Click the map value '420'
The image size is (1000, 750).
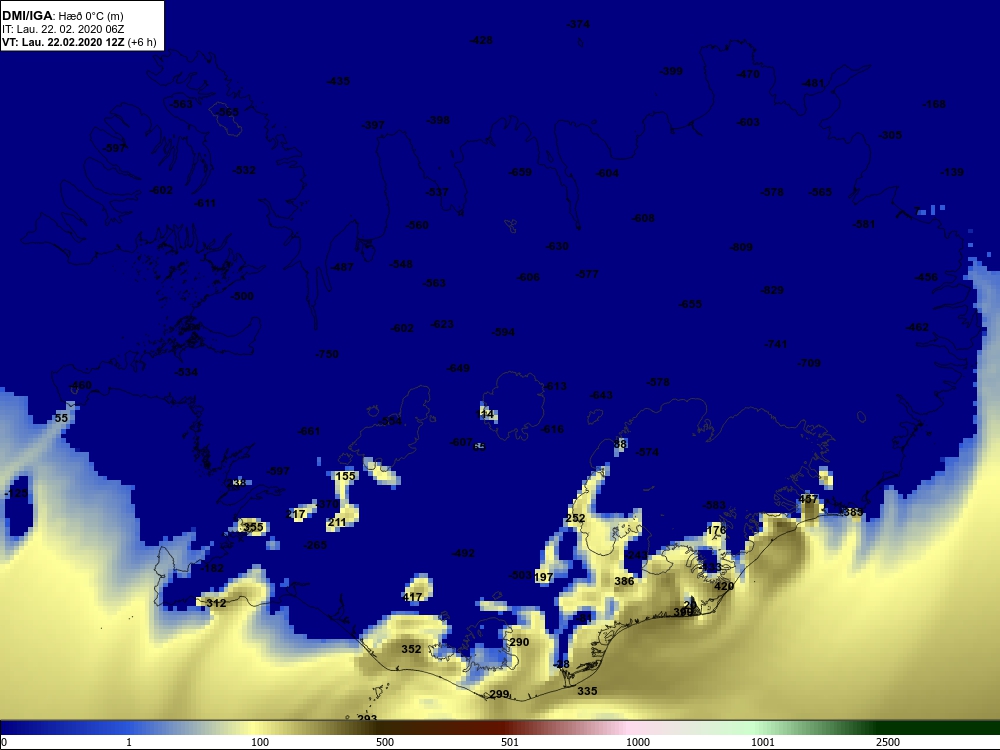(x=724, y=586)
